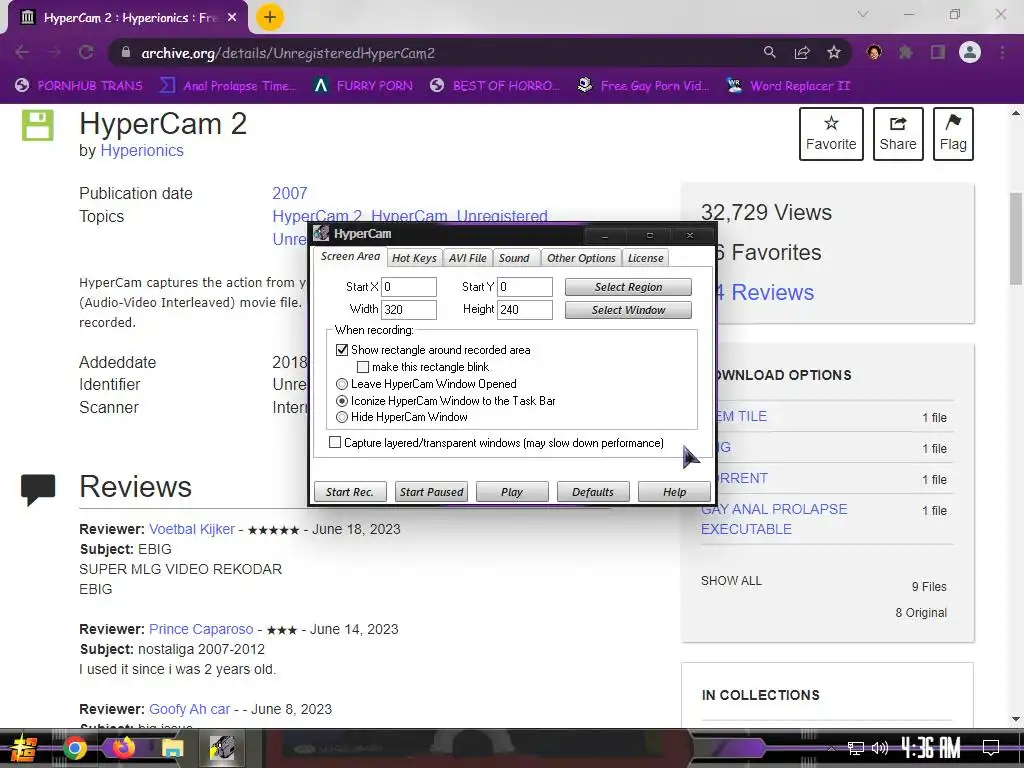Toggle Show rectangle around recorded area
Viewport: 1024px width, 768px height.
point(342,350)
